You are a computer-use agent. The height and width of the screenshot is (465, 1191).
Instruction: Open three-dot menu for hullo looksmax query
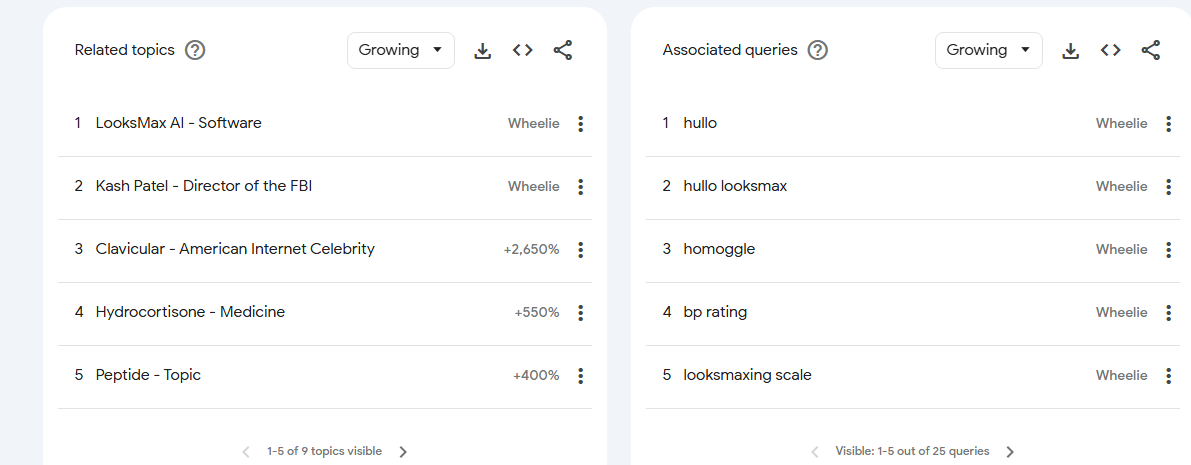coord(1168,187)
